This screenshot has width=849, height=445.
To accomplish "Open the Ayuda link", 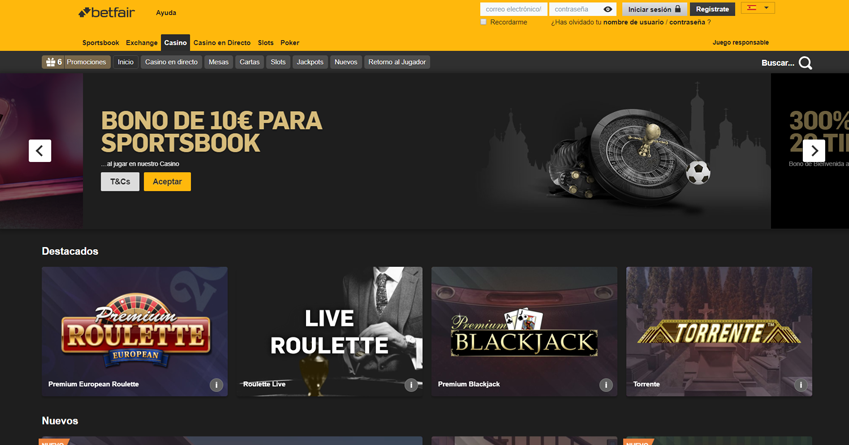I will point(166,12).
